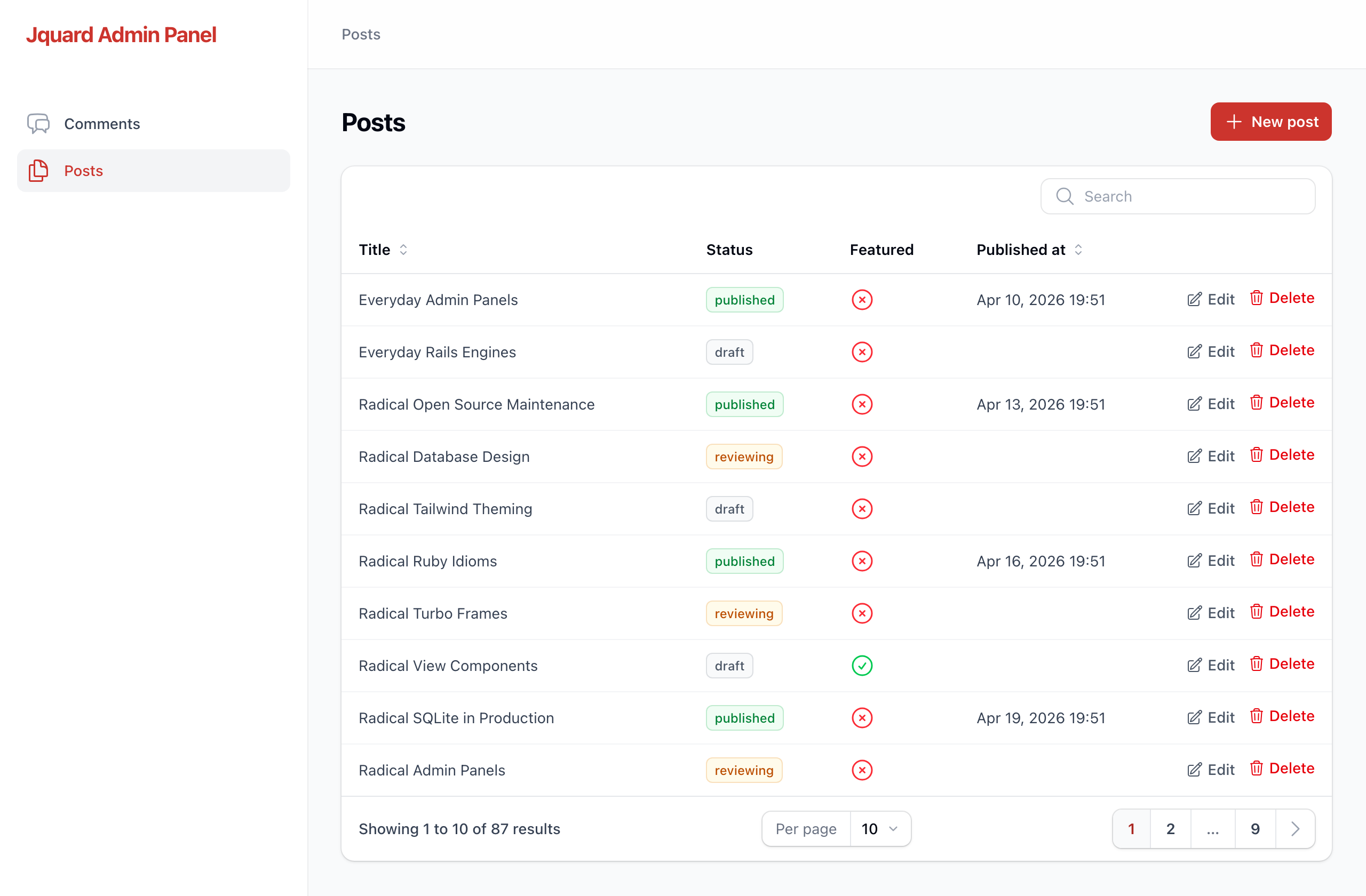Click featured X icon for Everyday Rails Engines

click(x=862, y=351)
